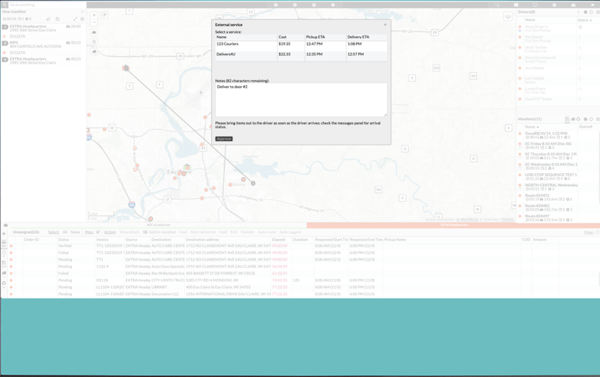600x377 pixels.
Task: Click the Select All link
Action: [65, 232]
